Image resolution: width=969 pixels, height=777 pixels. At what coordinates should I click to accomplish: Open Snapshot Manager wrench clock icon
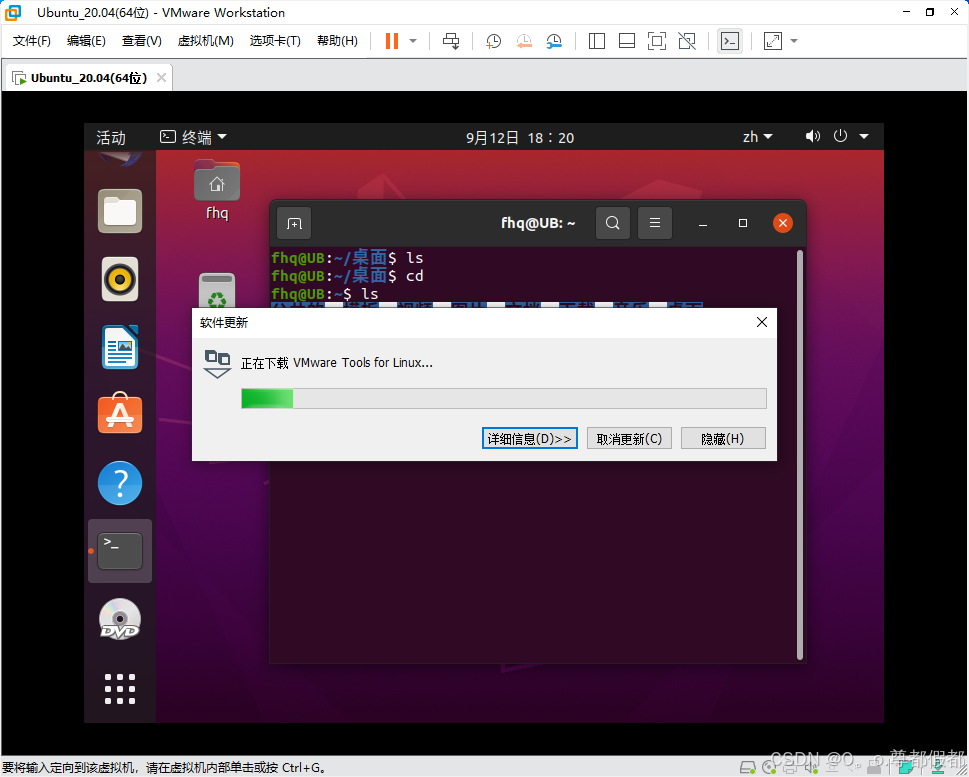tap(554, 41)
